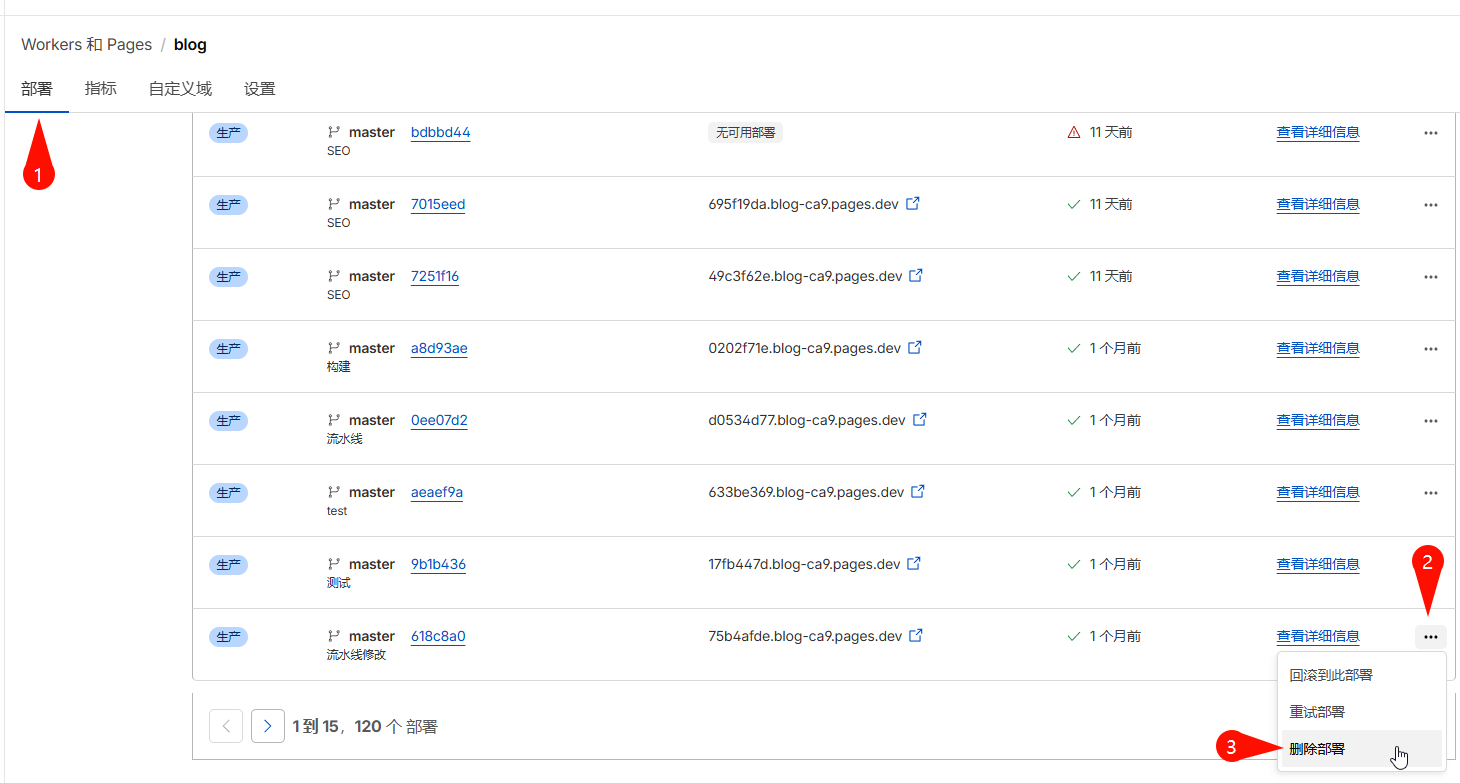Open the options menu for the 0ee07d2 deployment
This screenshot has height=783, width=1460.
tap(1430, 420)
